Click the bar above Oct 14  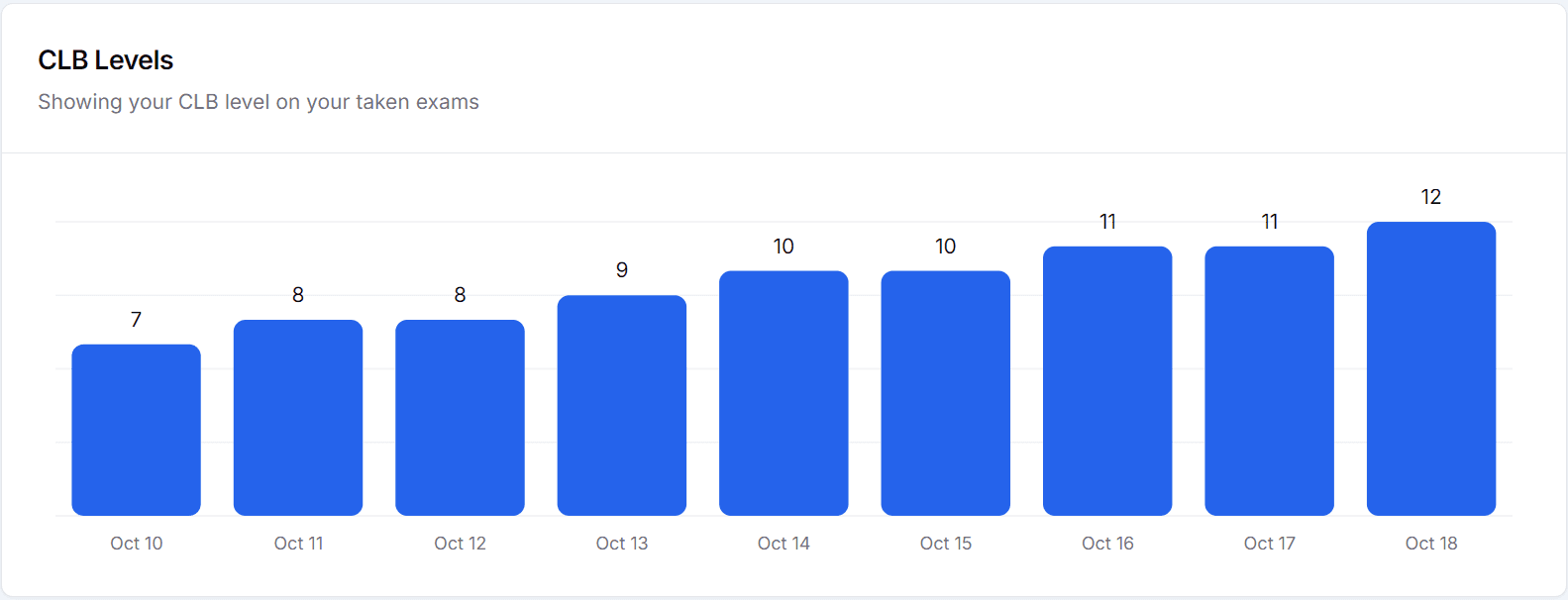pyautogui.click(x=784, y=393)
